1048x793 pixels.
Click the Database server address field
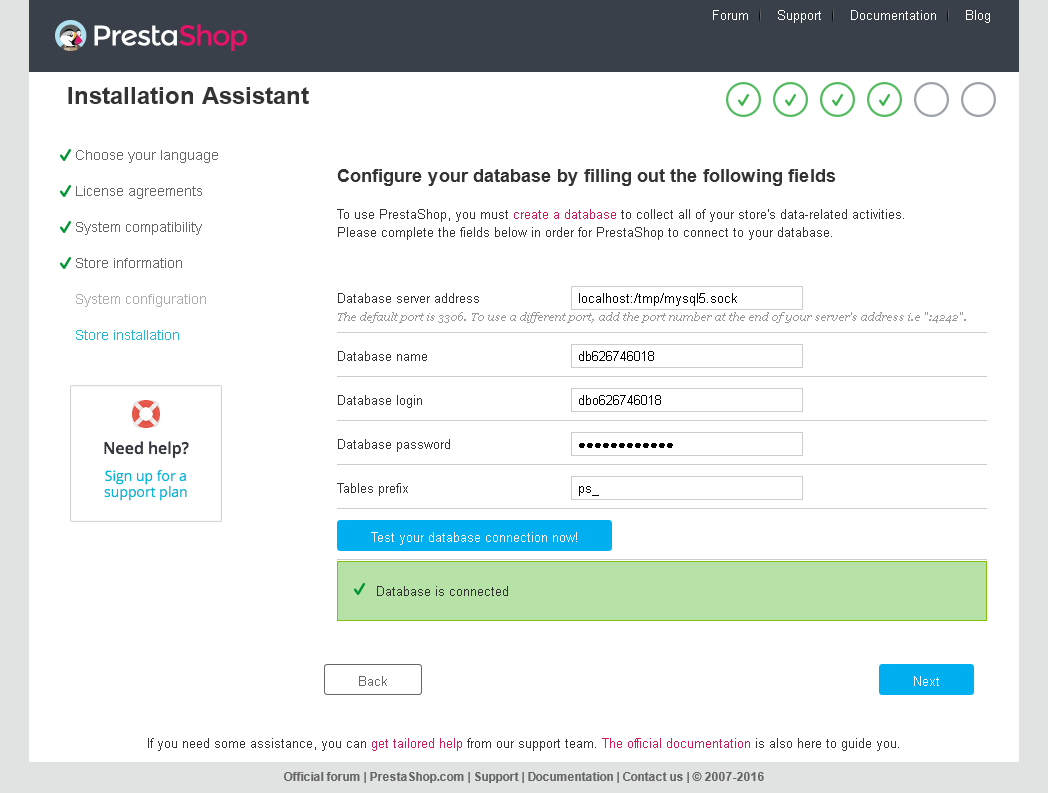686,298
